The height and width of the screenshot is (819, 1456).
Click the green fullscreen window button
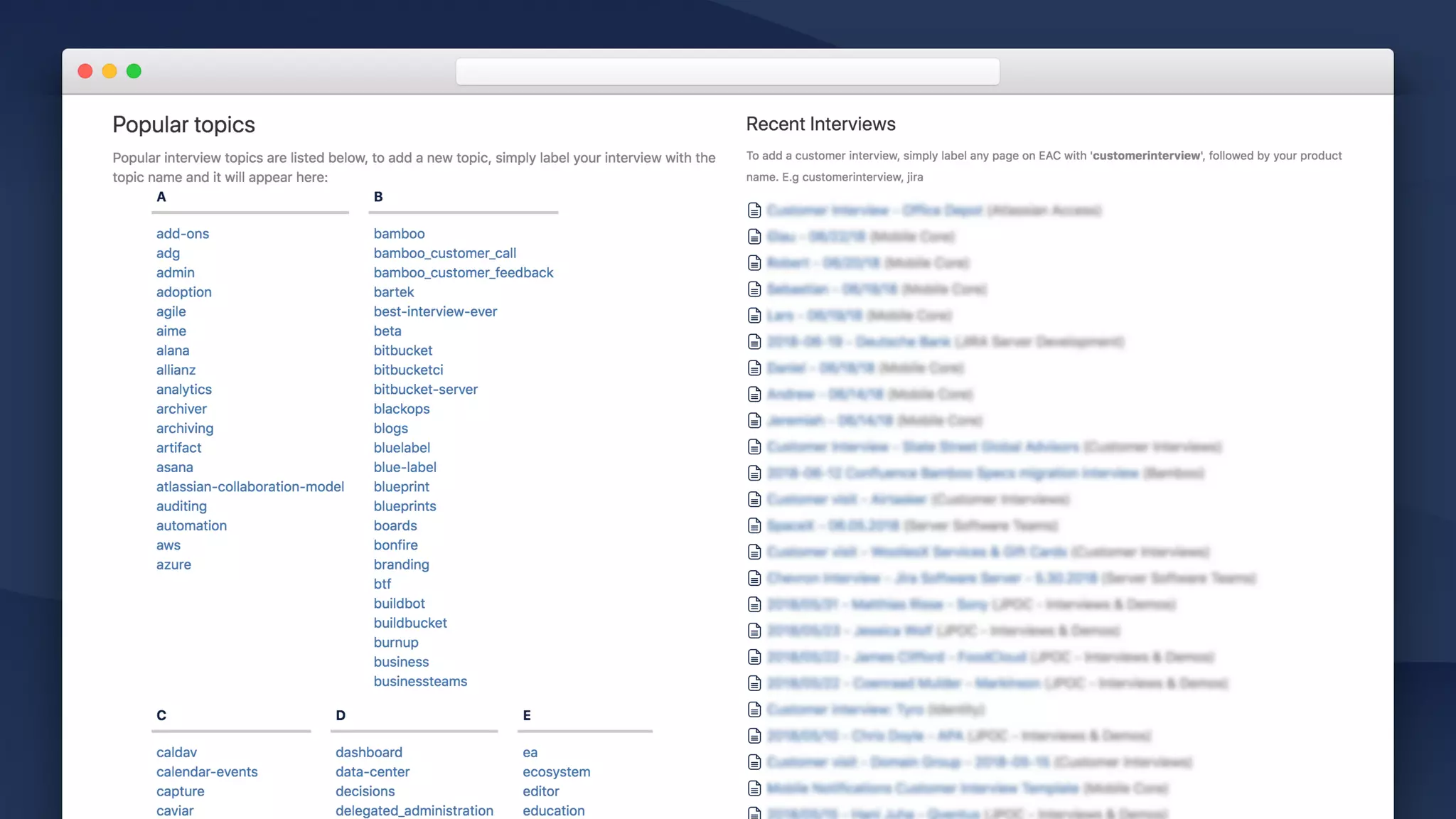[134, 71]
